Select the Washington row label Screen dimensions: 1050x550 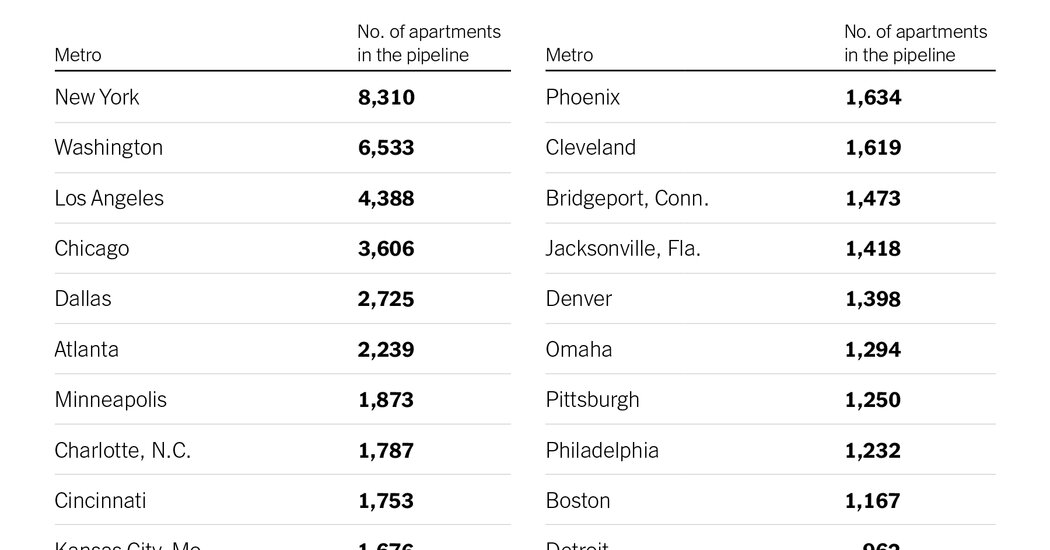click(108, 147)
